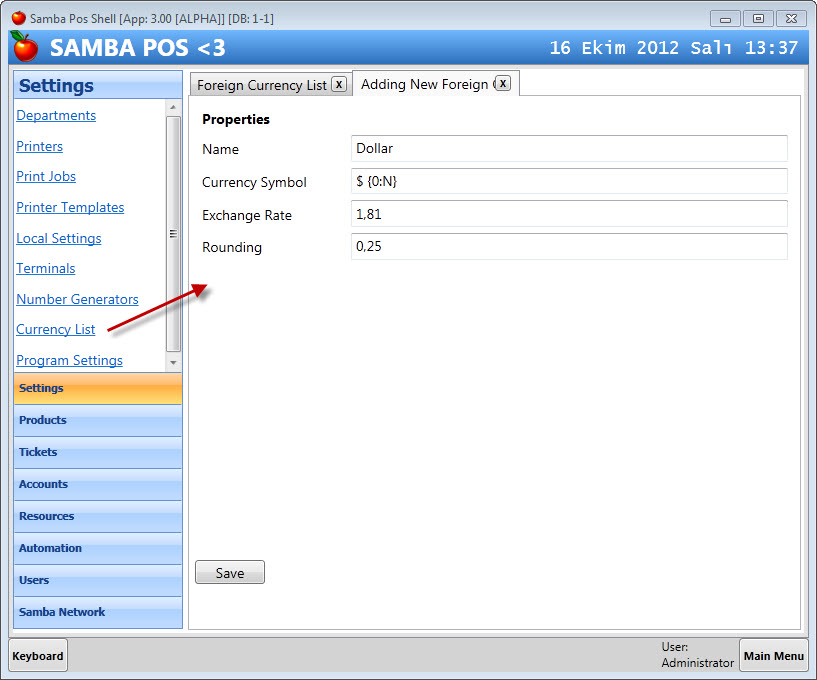Click the Rounding value field
The image size is (817, 680).
click(568, 247)
